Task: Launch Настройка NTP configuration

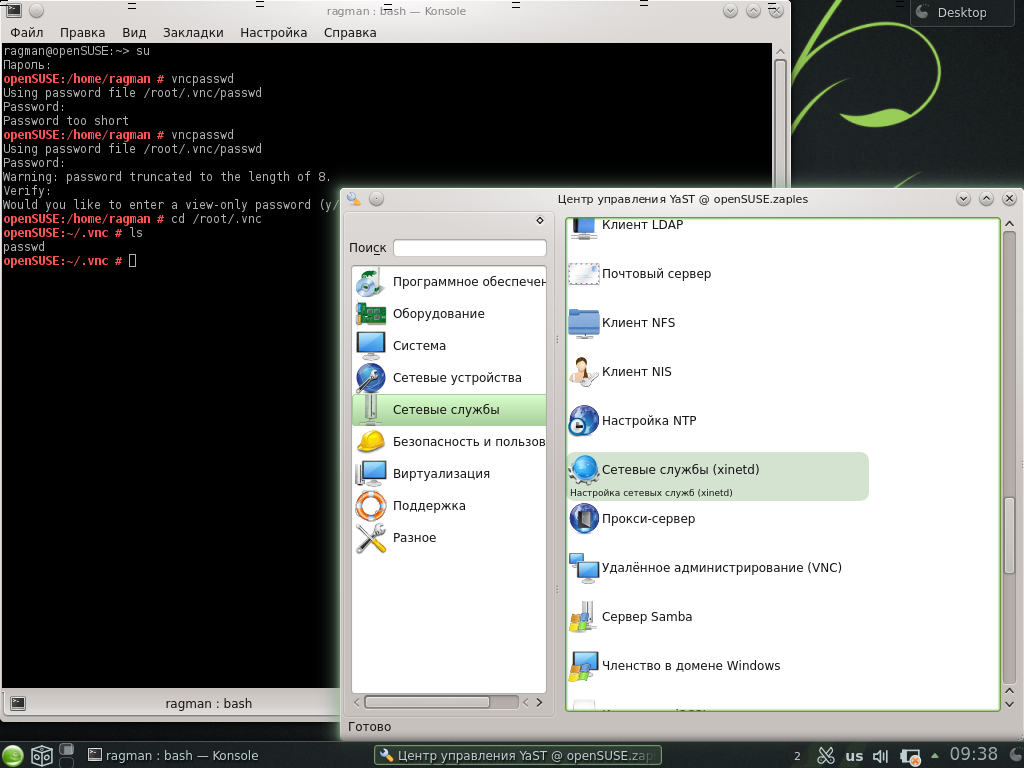Action: 648,421
